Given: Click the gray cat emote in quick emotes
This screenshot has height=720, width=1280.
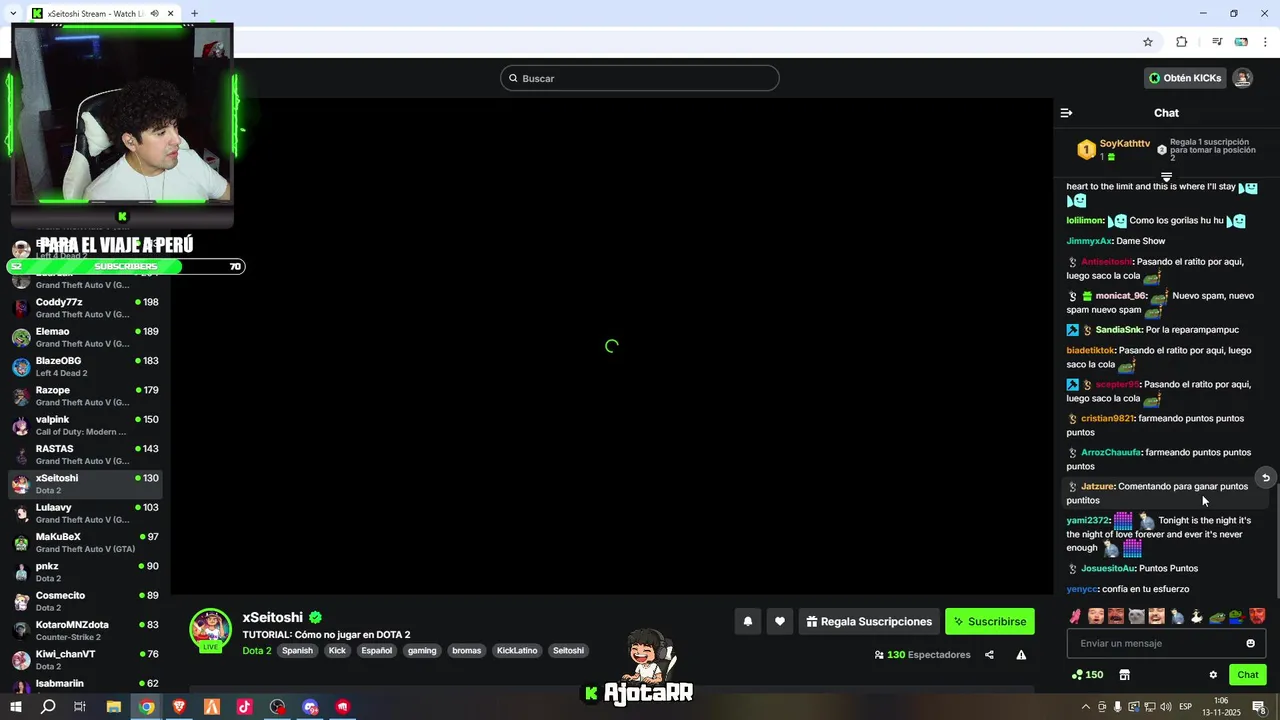Looking at the screenshot, I should 1136,616.
